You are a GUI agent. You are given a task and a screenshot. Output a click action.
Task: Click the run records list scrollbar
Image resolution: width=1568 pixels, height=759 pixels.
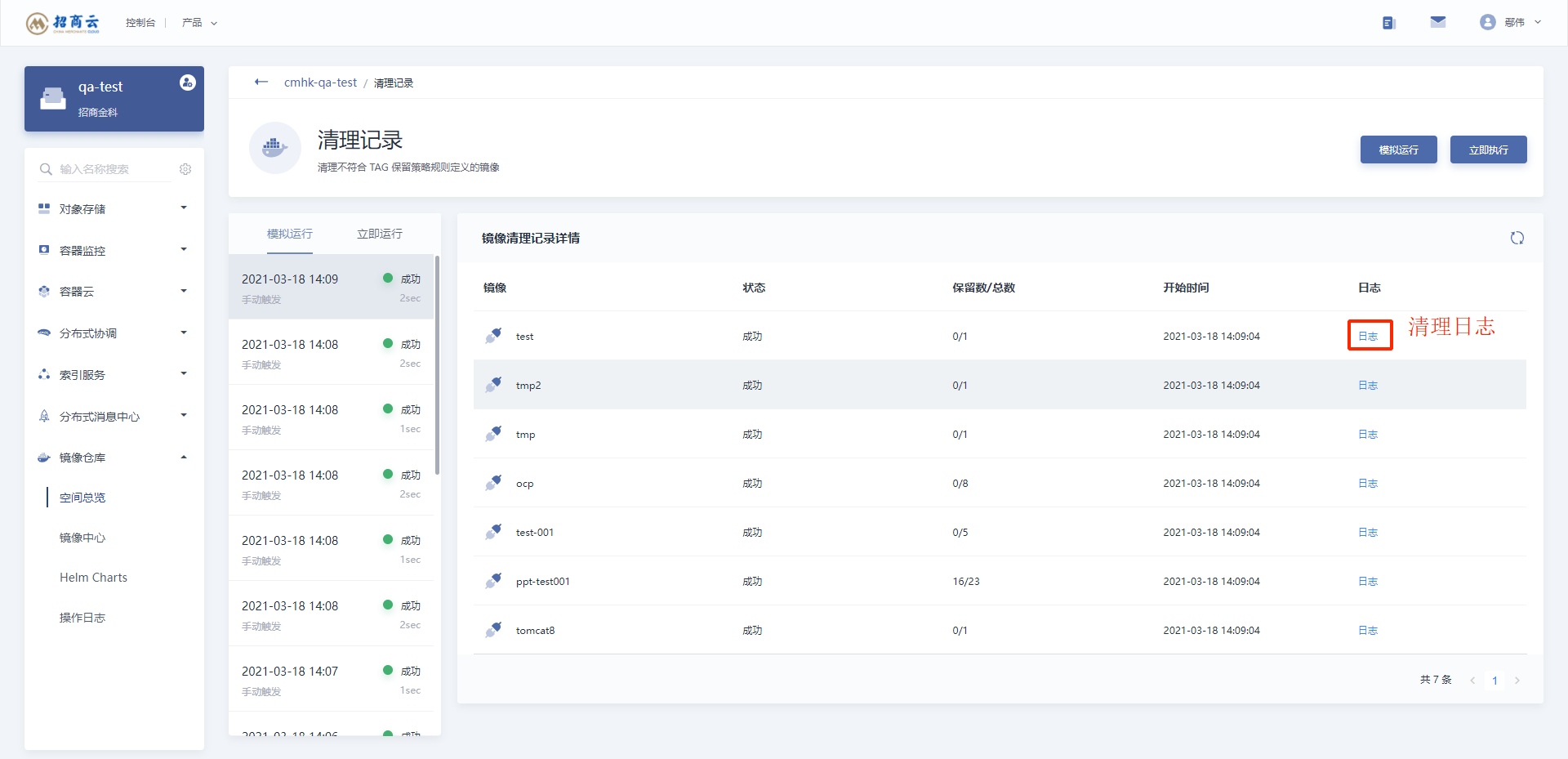coord(438,364)
